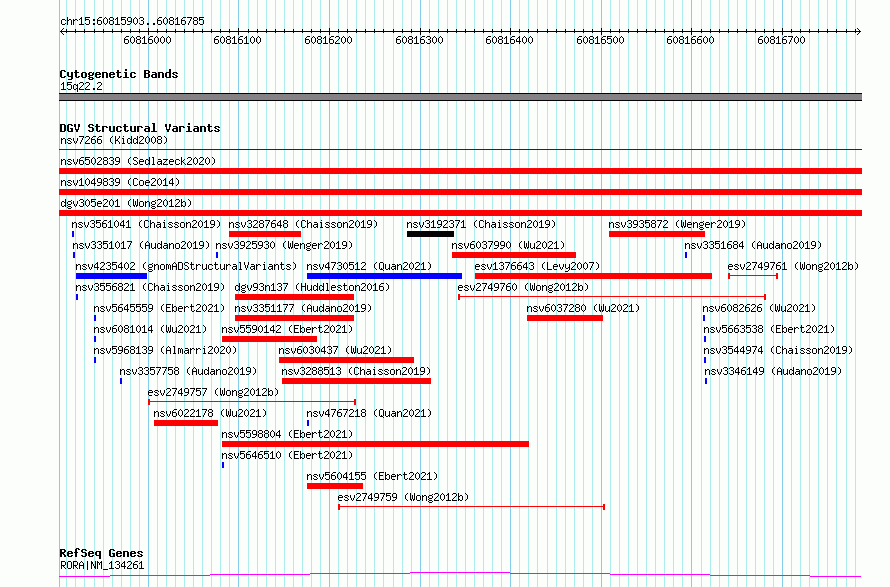Click the nsv5646510 (Ebert2021) label
The width and height of the screenshot is (890, 587).
[x=287, y=455]
